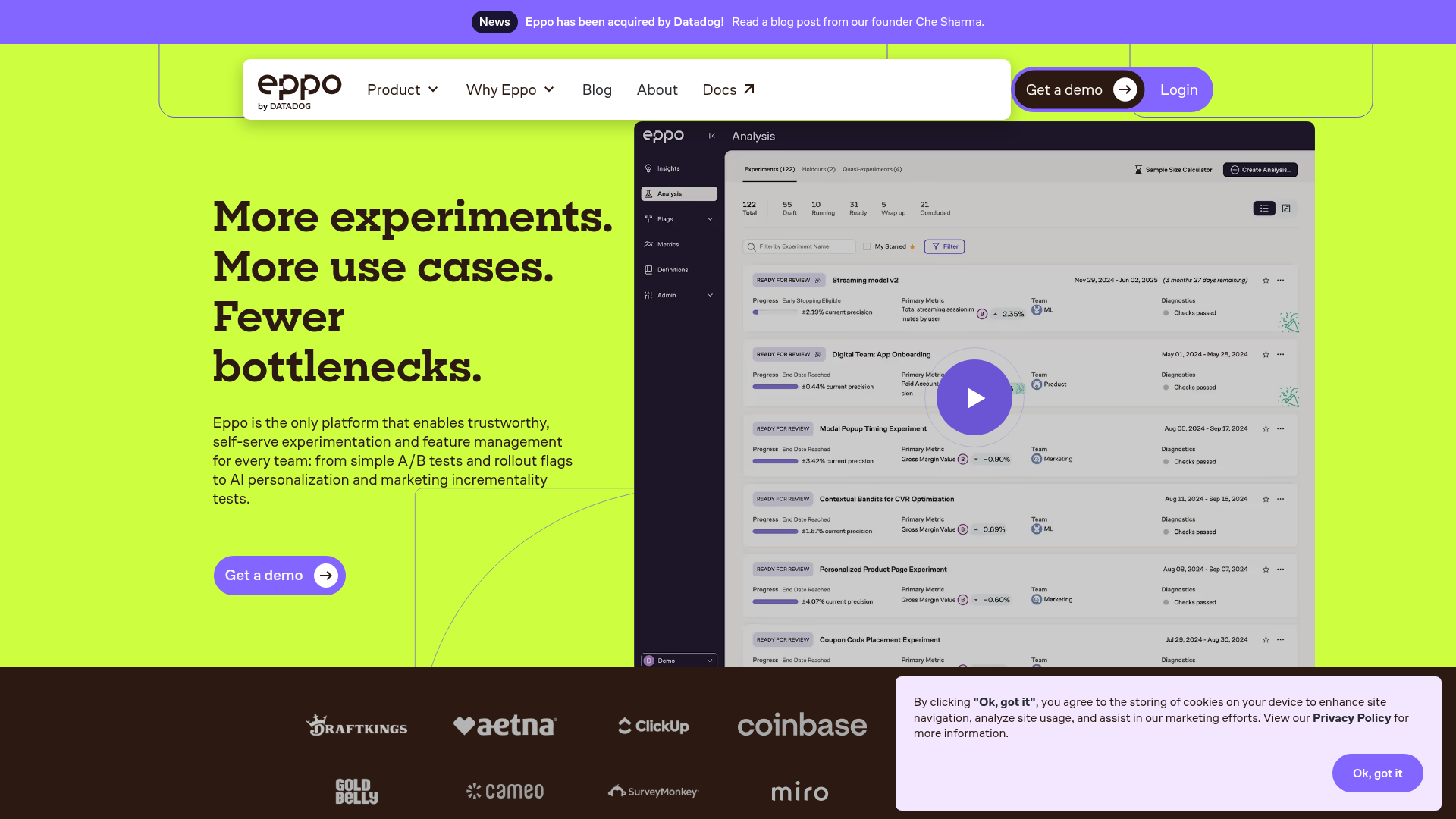Star the Digital Team: App Onboarding experiment
Viewport: 1456px width, 819px height.
click(x=1265, y=354)
